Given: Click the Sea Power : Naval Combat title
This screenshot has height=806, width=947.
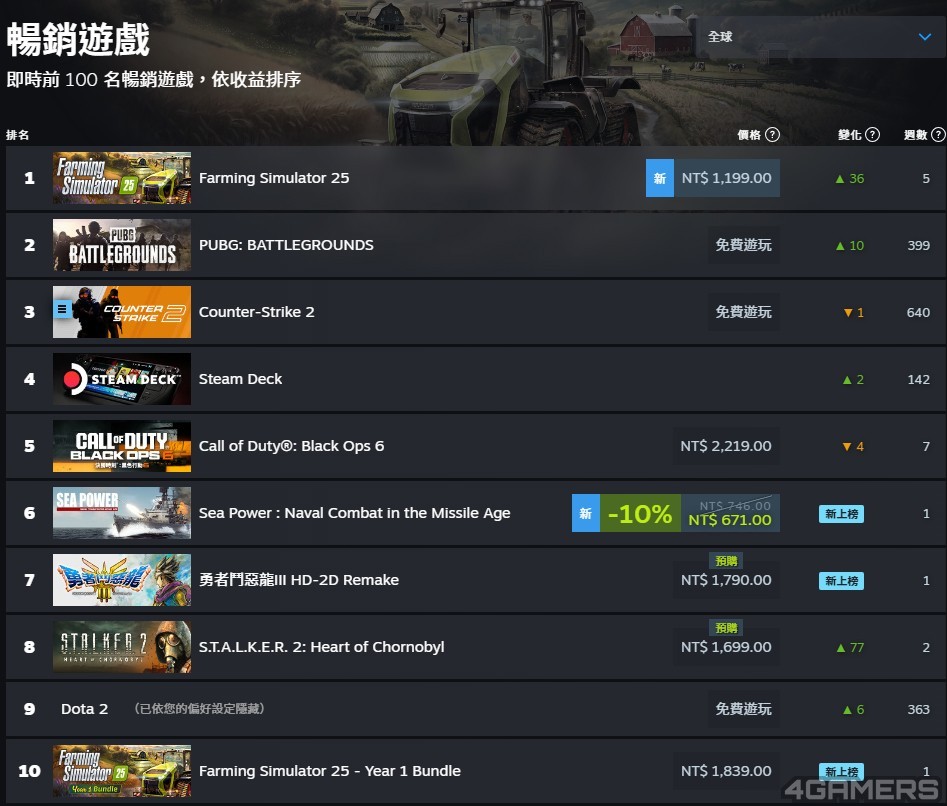Looking at the screenshot, I should click(x=355, y=513).
